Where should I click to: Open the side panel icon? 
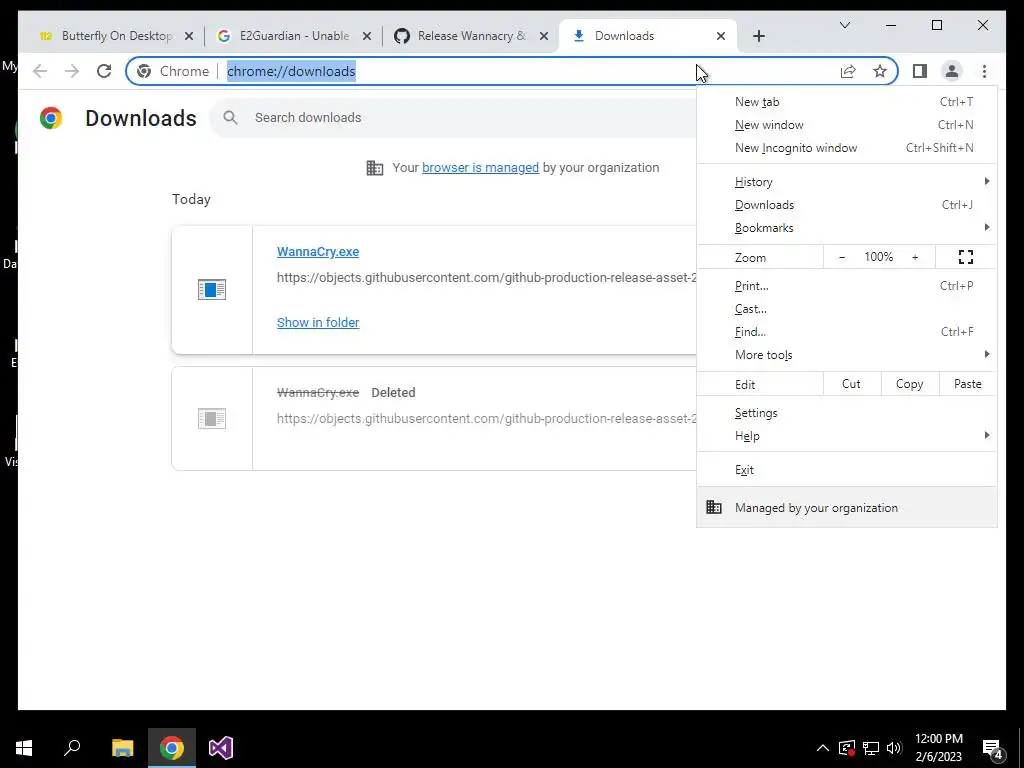[x=920, y=71]
